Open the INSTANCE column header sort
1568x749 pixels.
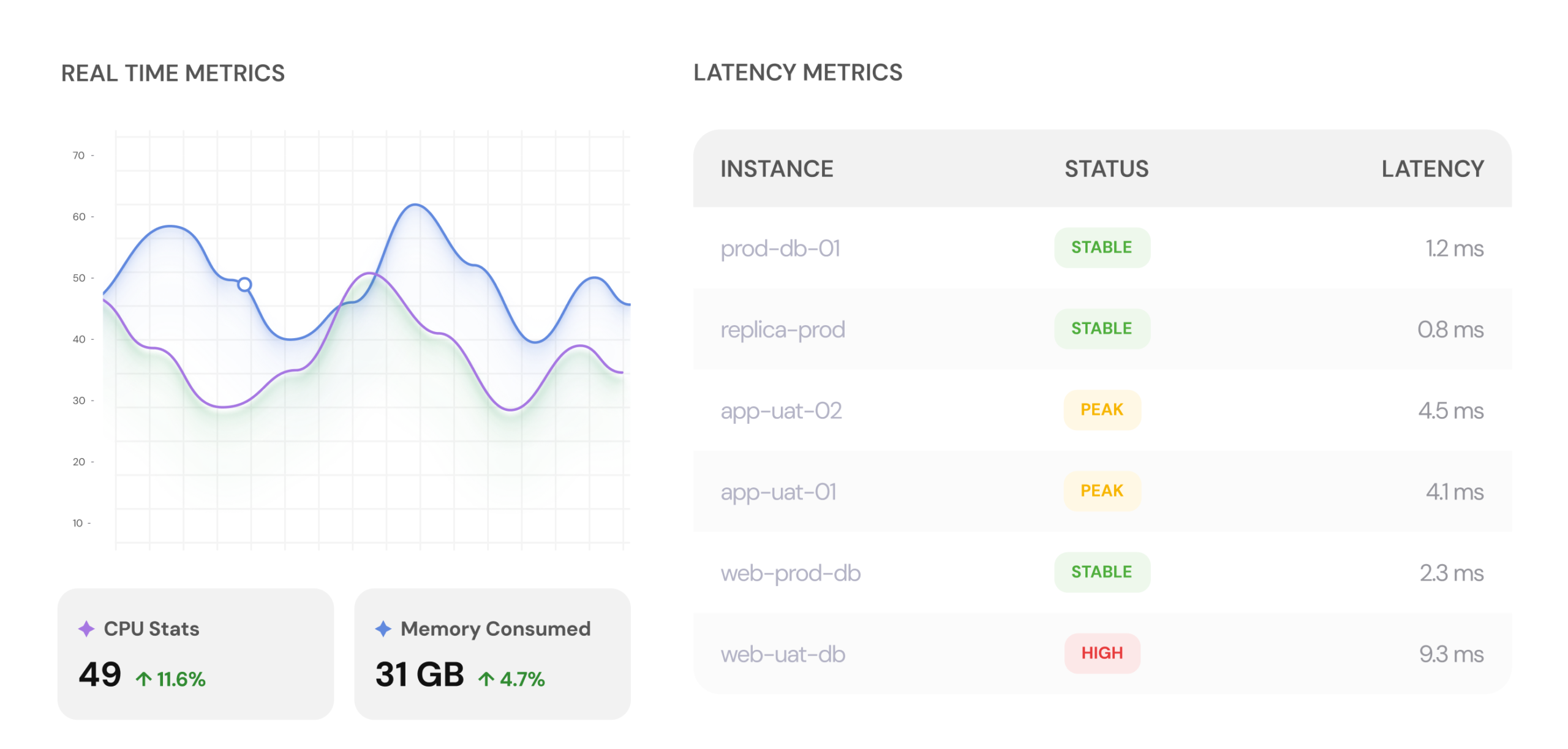tap(777, 168)
